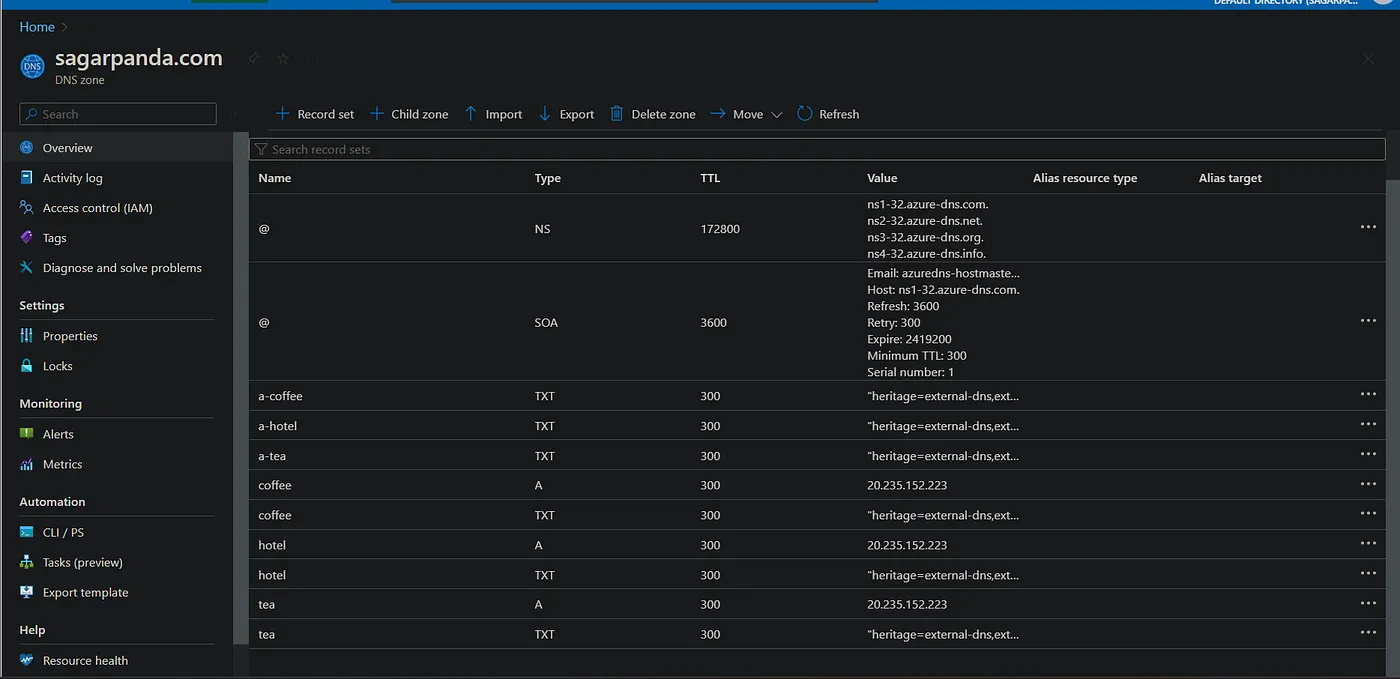Sort by the Type column header
Image resolution: width=1400 pixels, height=679 pixels.
pos(548,178)
